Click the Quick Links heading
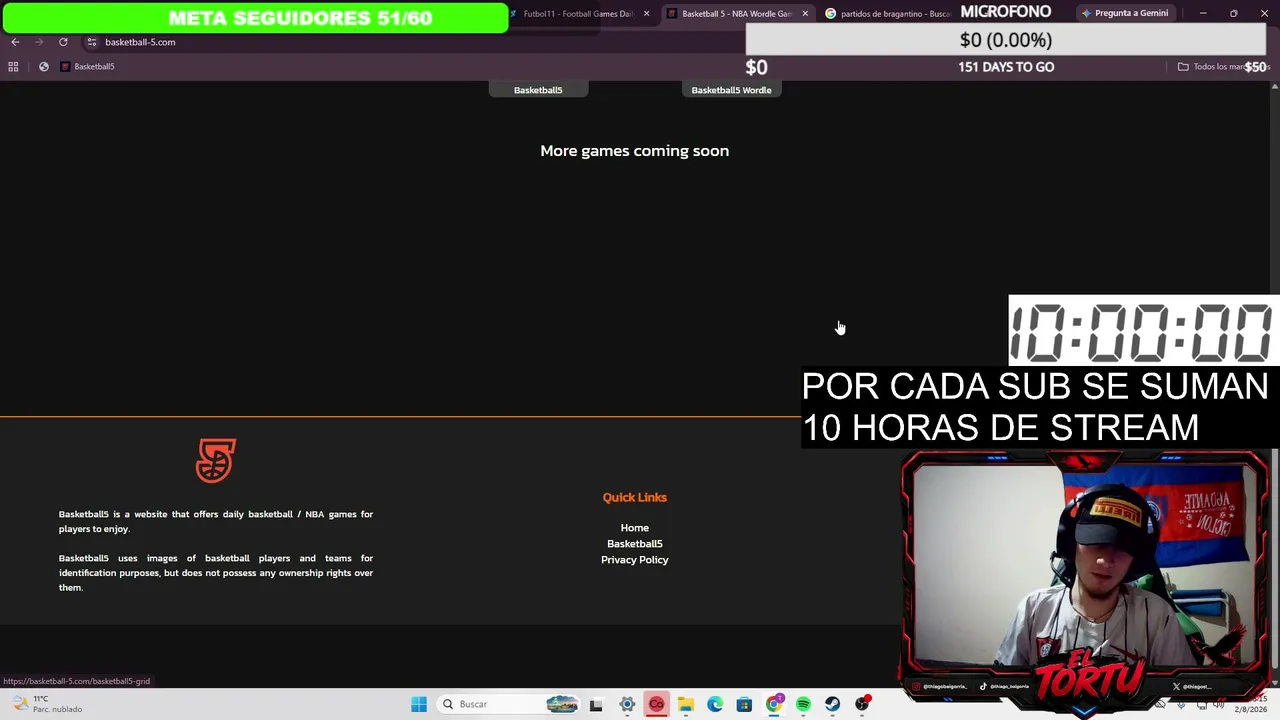 coord(634,497)
